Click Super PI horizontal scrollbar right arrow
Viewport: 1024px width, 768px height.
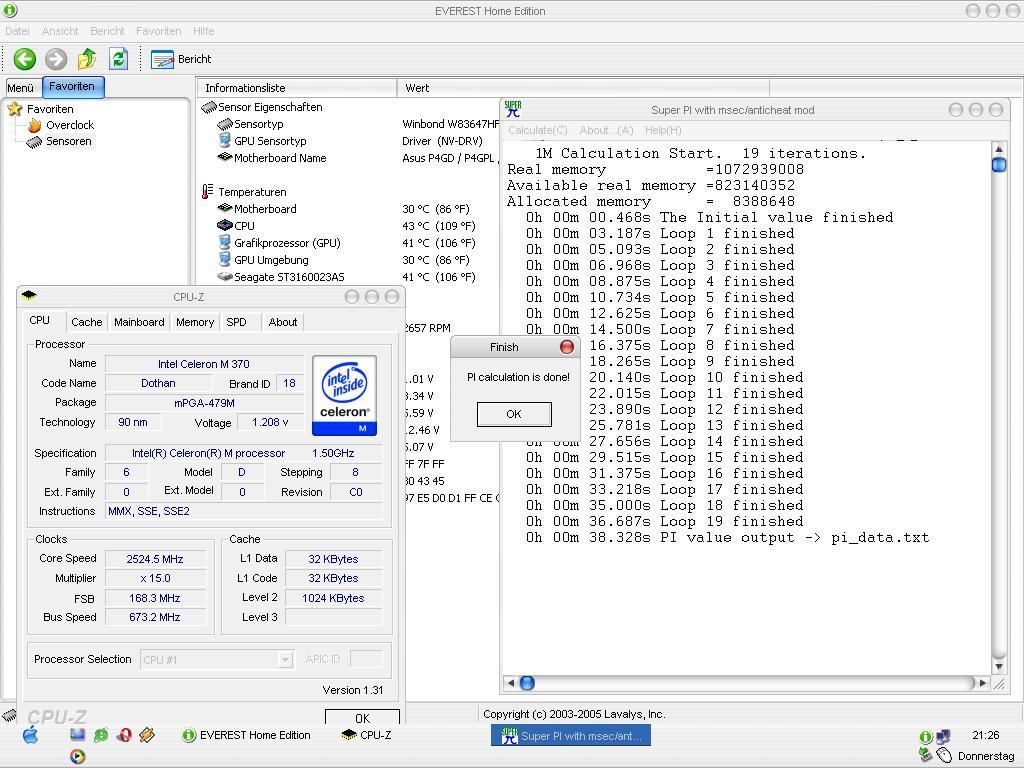click(983, 683)
